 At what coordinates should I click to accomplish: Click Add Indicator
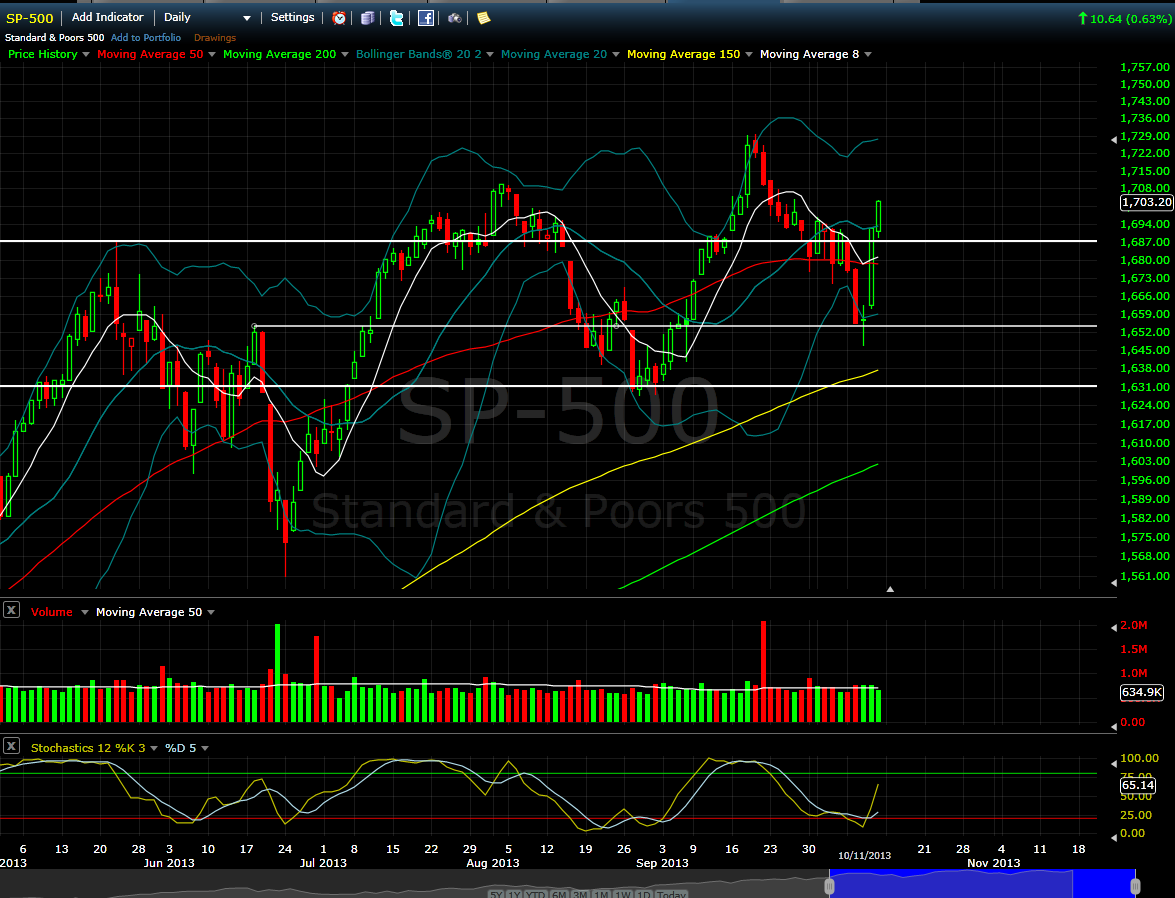point(107,17)
